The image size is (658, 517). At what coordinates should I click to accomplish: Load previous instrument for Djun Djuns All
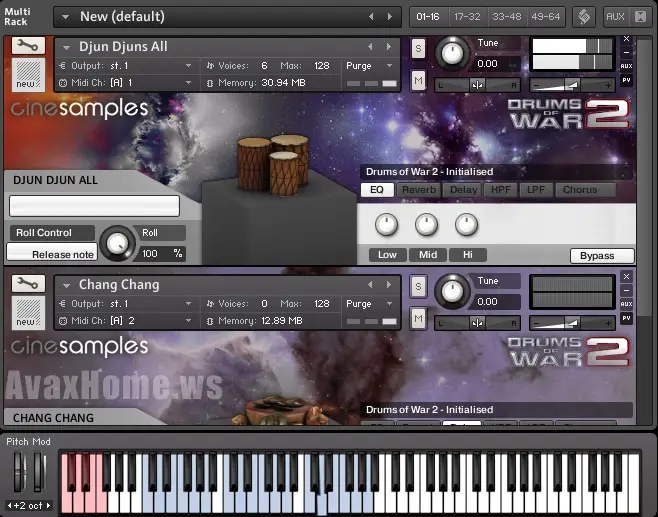tap(370, 47)
